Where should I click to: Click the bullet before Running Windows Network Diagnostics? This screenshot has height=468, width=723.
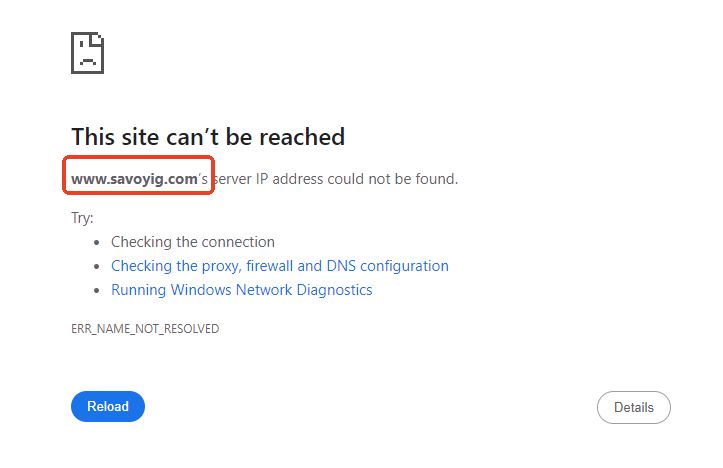coord(96,291)
